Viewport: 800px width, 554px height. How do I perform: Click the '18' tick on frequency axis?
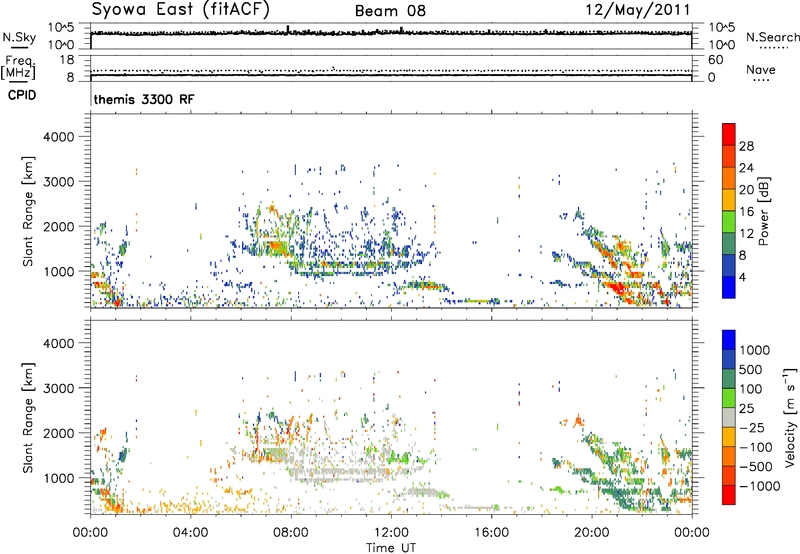[67, 60]
